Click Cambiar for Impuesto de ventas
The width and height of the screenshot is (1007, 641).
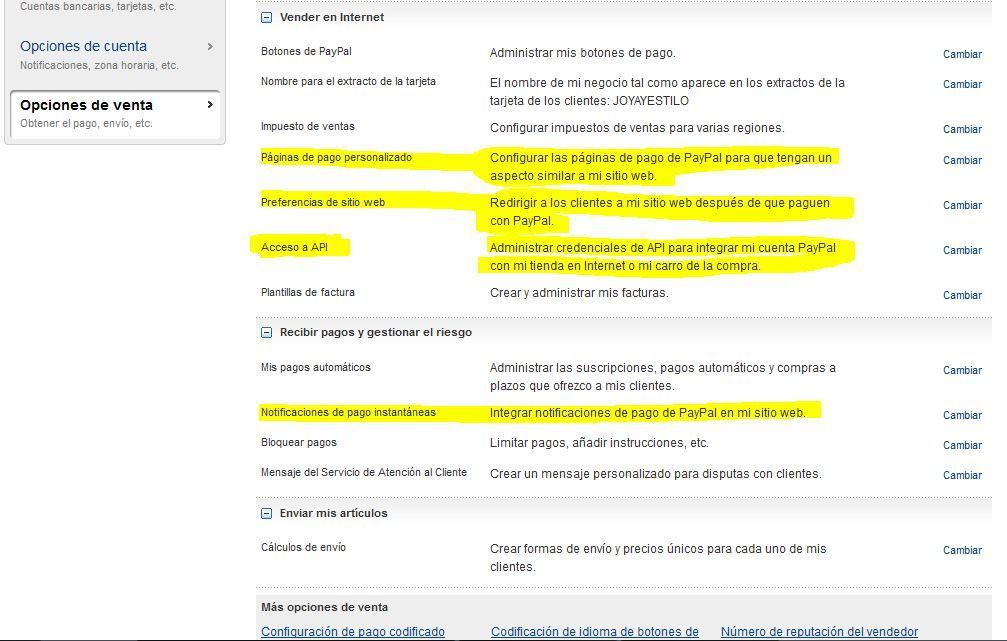(x=962, y=129)
